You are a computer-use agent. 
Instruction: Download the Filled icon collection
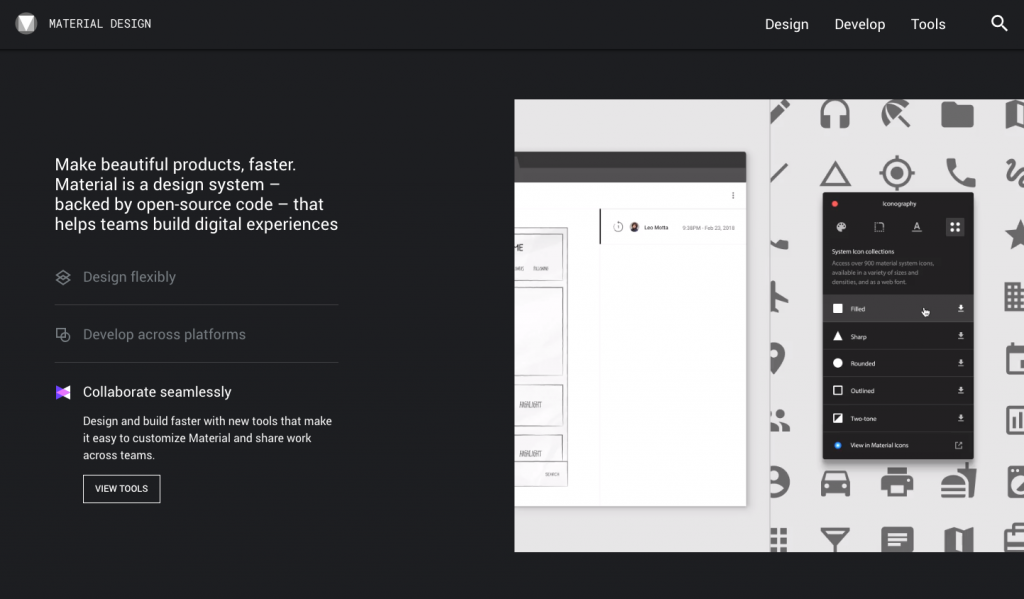(x=961, y=308)
